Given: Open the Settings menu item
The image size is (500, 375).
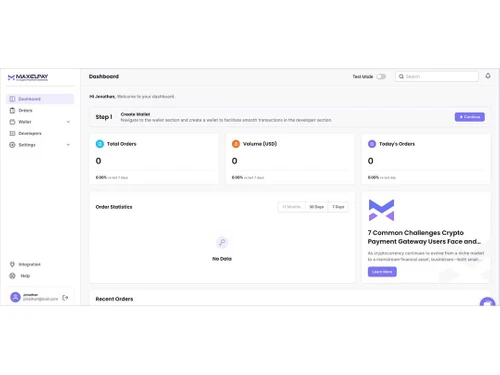Looking at the screenshot, I should [40, 145].
